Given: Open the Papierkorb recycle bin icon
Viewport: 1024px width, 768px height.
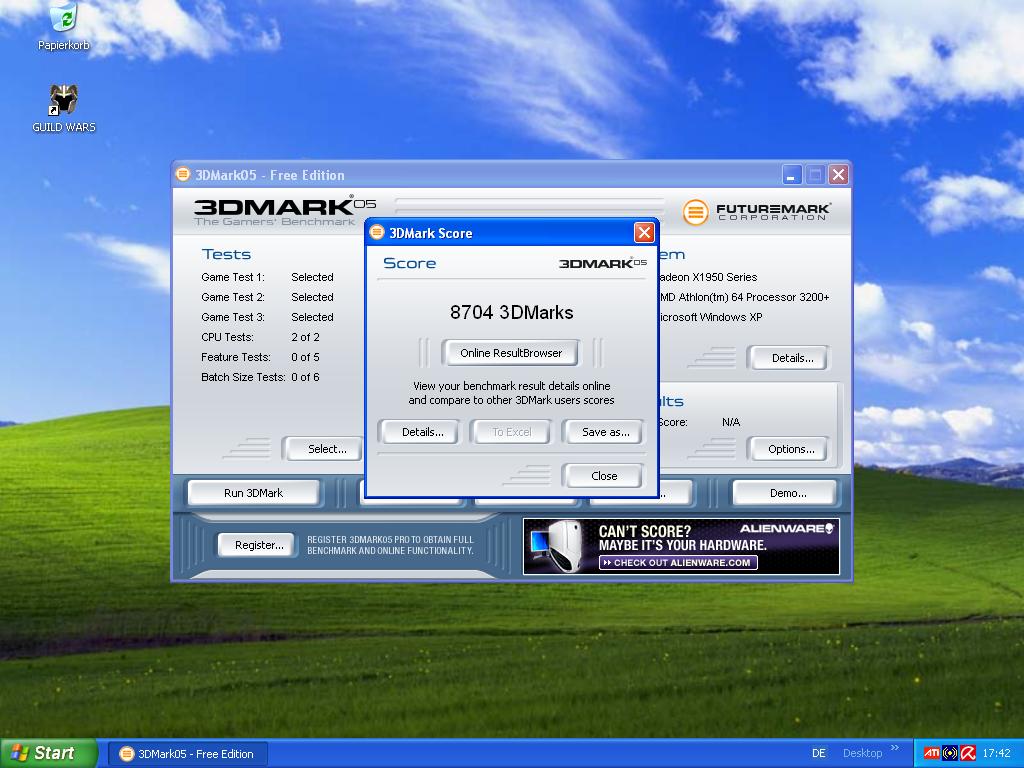Looking at the screenshot, I should (x=63, y=26).
